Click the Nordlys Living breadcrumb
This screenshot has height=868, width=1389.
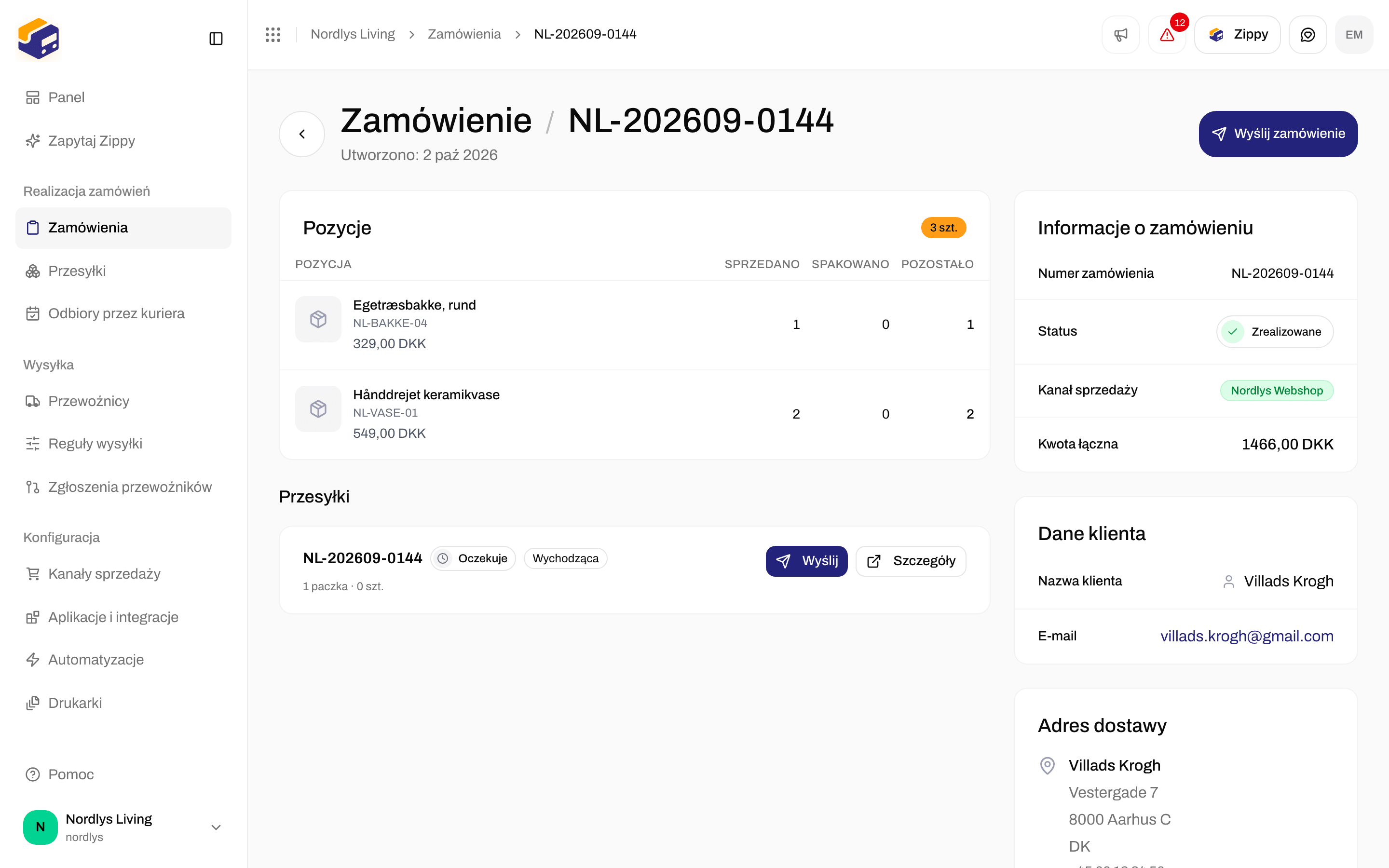pos(353,34)
